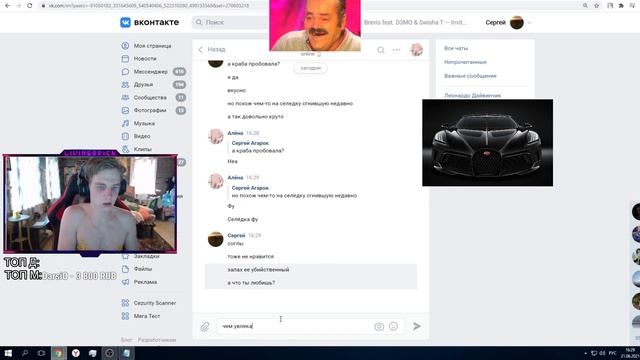Viewport: 640px width, 360px height.
Task: Open browser extensions puzzle icon
Action: tap(621, 6)
